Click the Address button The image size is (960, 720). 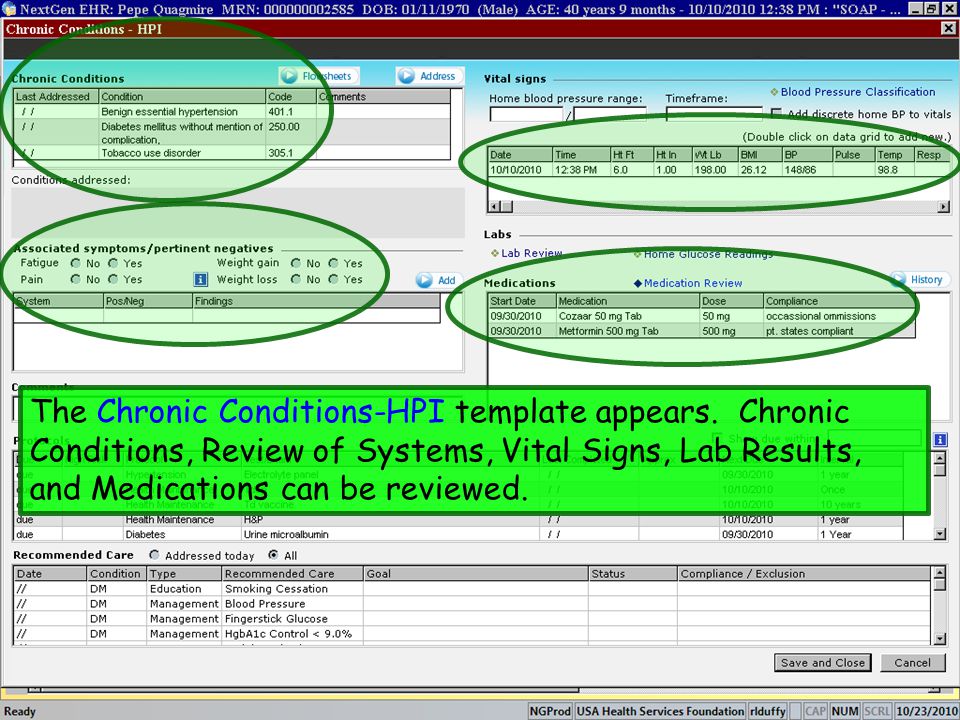430,76
